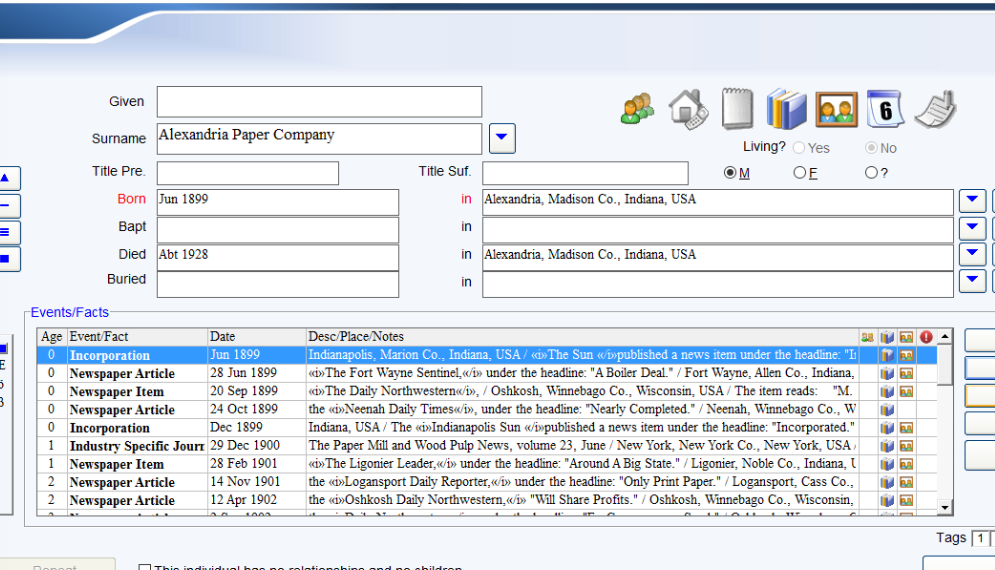Screen dimensions: 995x570
Task: Select the Industry Specific Journal row
Action: 487,446
